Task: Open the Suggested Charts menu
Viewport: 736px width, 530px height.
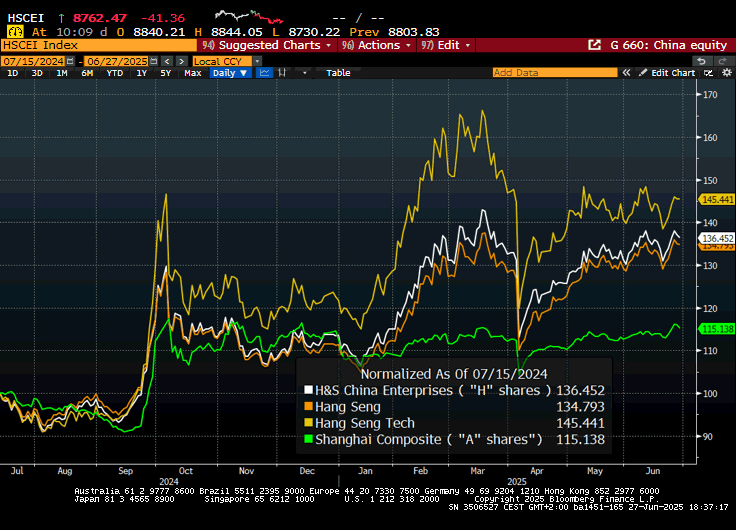Action: click(x=267, y=45)
